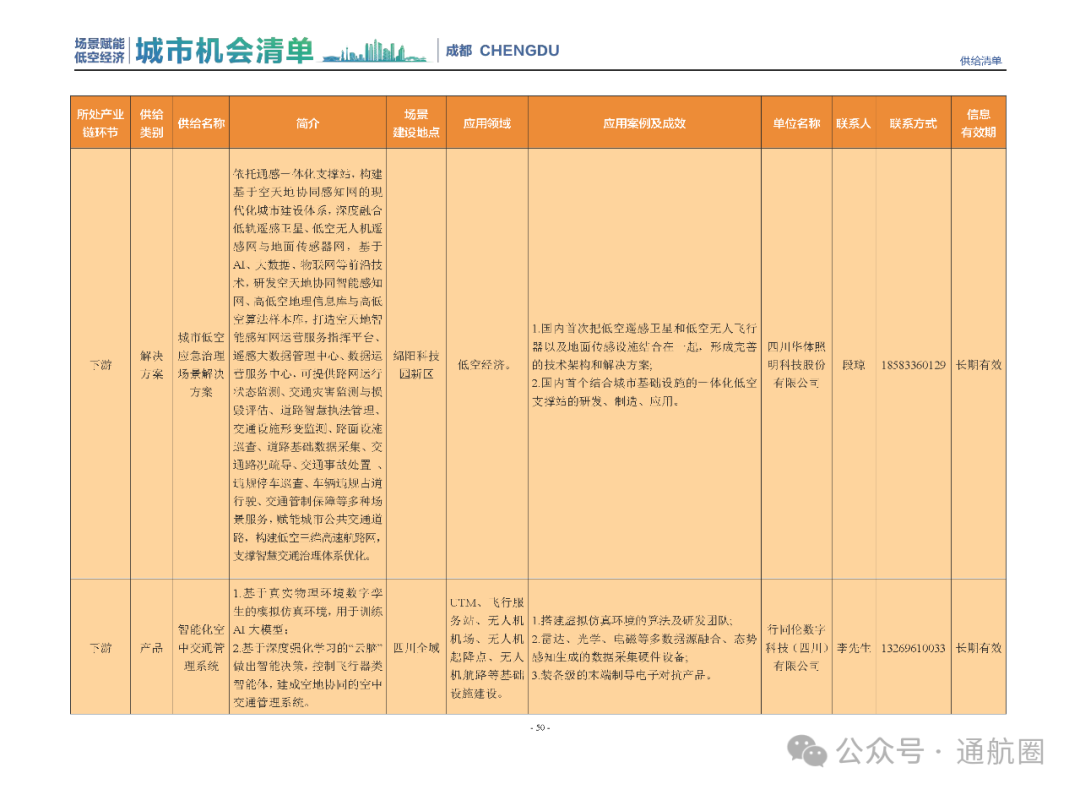This screenshot has height=795, width=1080.
Task: Click the '解决方案' category cell
Action: point(152,364)
